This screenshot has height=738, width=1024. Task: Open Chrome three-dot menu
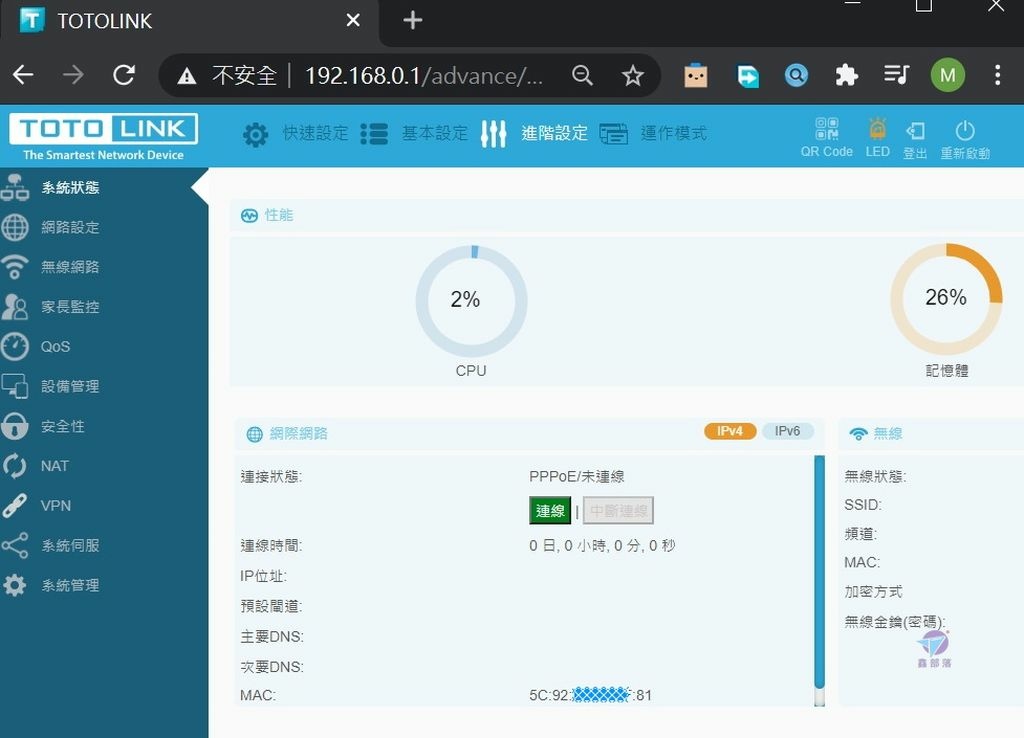(x=997, y=76)
